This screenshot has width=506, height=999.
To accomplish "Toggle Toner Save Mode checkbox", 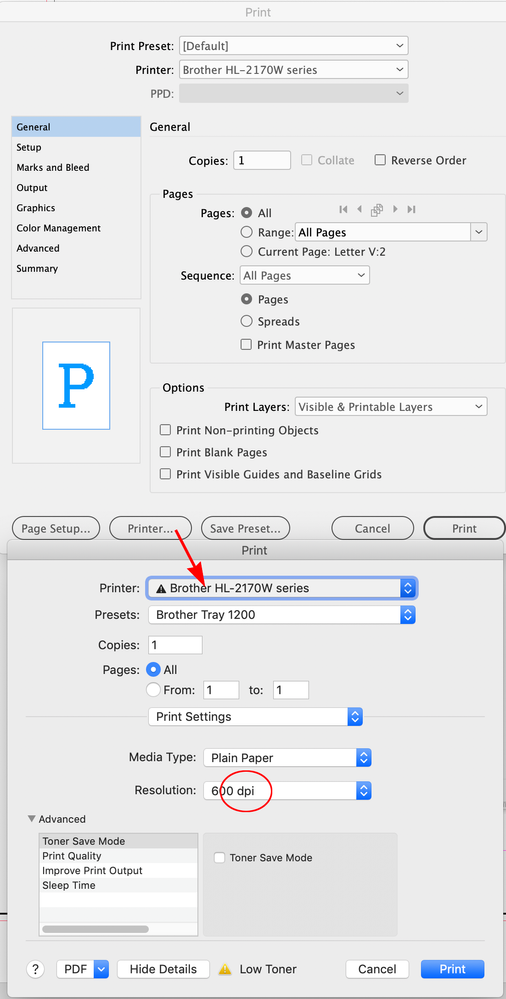I will coord(219,858).
